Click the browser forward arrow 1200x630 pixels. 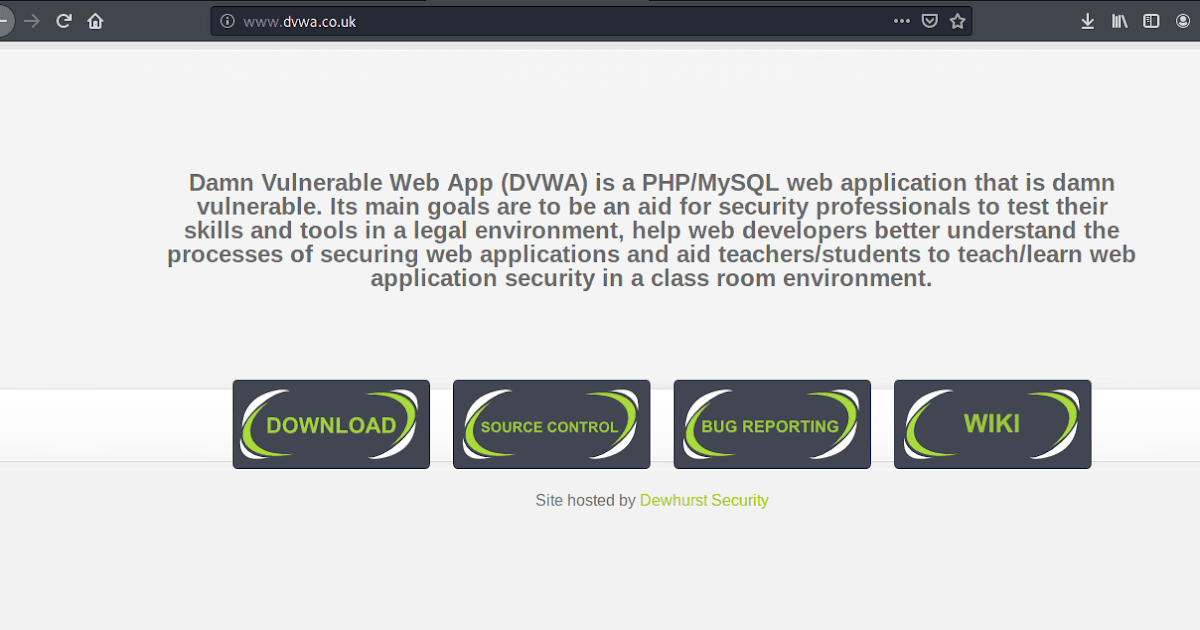pos(32,21)
